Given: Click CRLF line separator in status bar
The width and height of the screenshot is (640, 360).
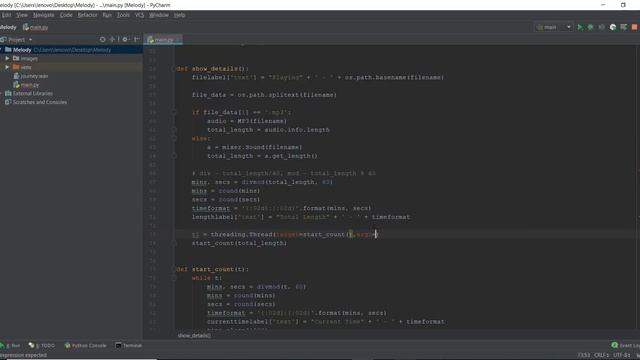Looking at the screenshot, I should click(x=602, y=356).
